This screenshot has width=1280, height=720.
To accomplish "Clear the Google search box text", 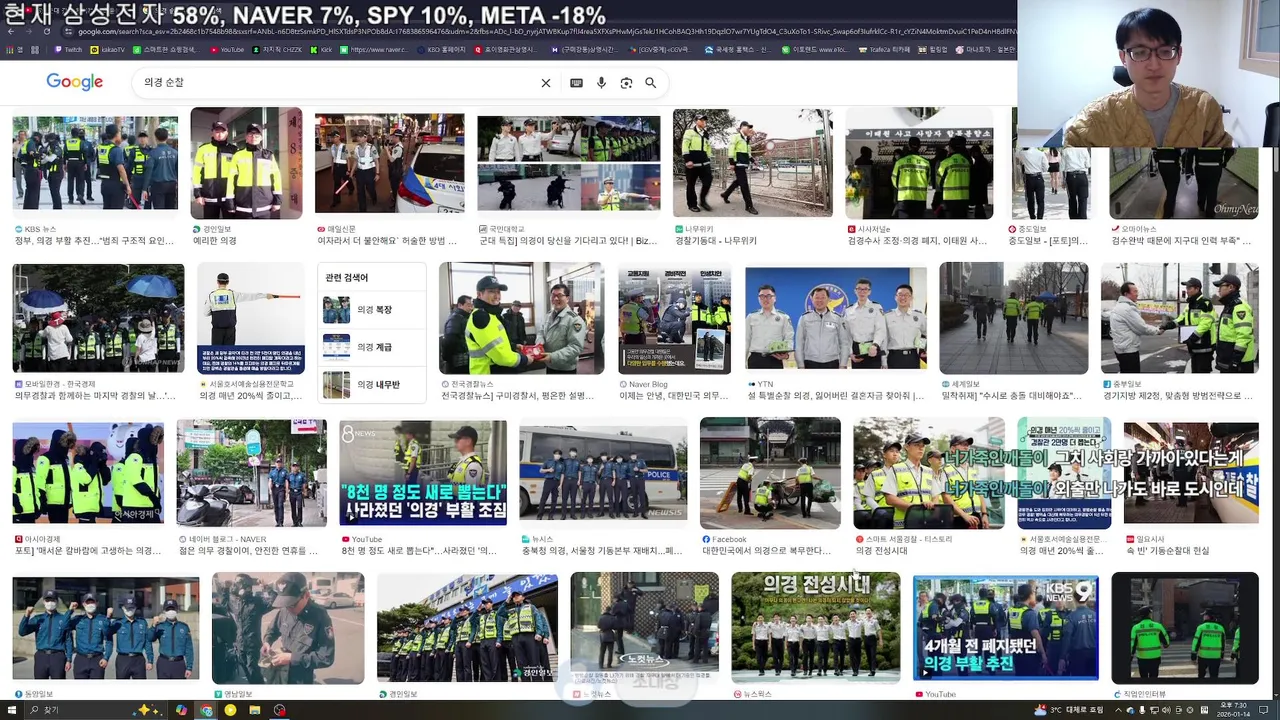I will tap(546, 83).
